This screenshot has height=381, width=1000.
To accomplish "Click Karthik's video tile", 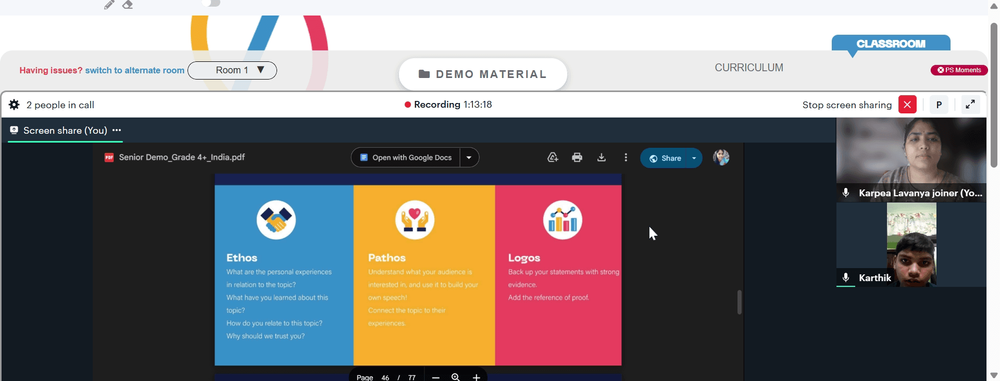I will click(x=911, y=244).
